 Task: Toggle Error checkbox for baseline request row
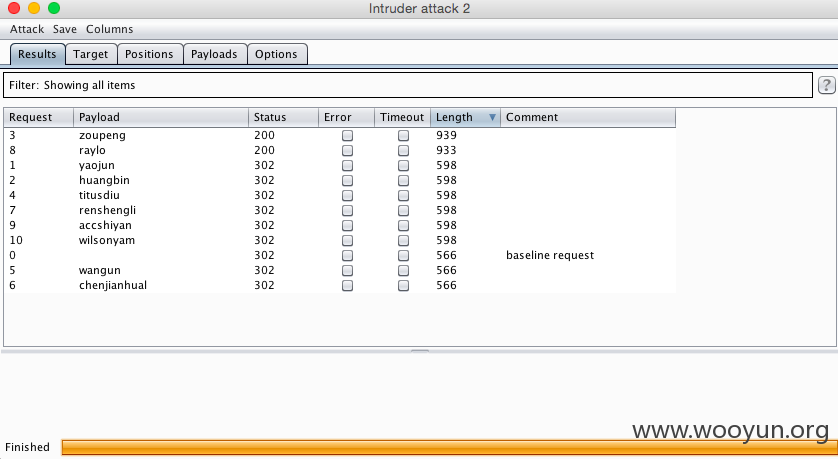point(347,255)
